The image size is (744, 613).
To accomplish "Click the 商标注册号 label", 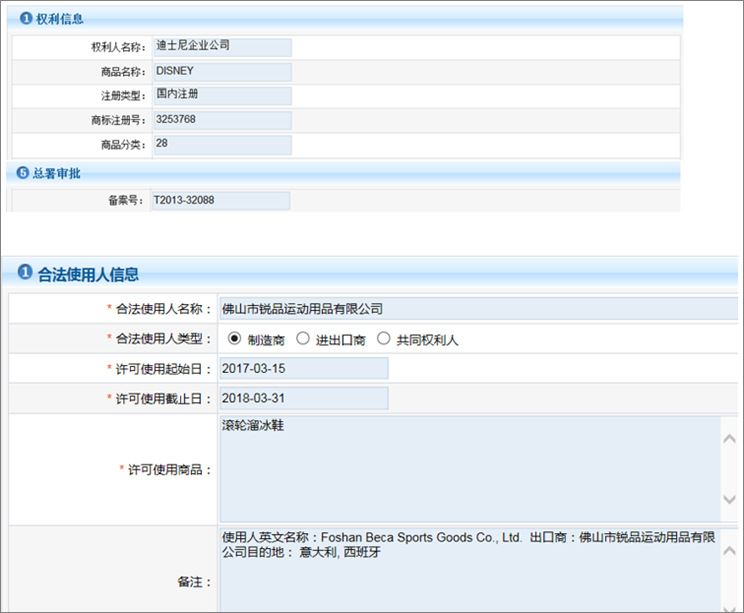I will coord(118,120).
